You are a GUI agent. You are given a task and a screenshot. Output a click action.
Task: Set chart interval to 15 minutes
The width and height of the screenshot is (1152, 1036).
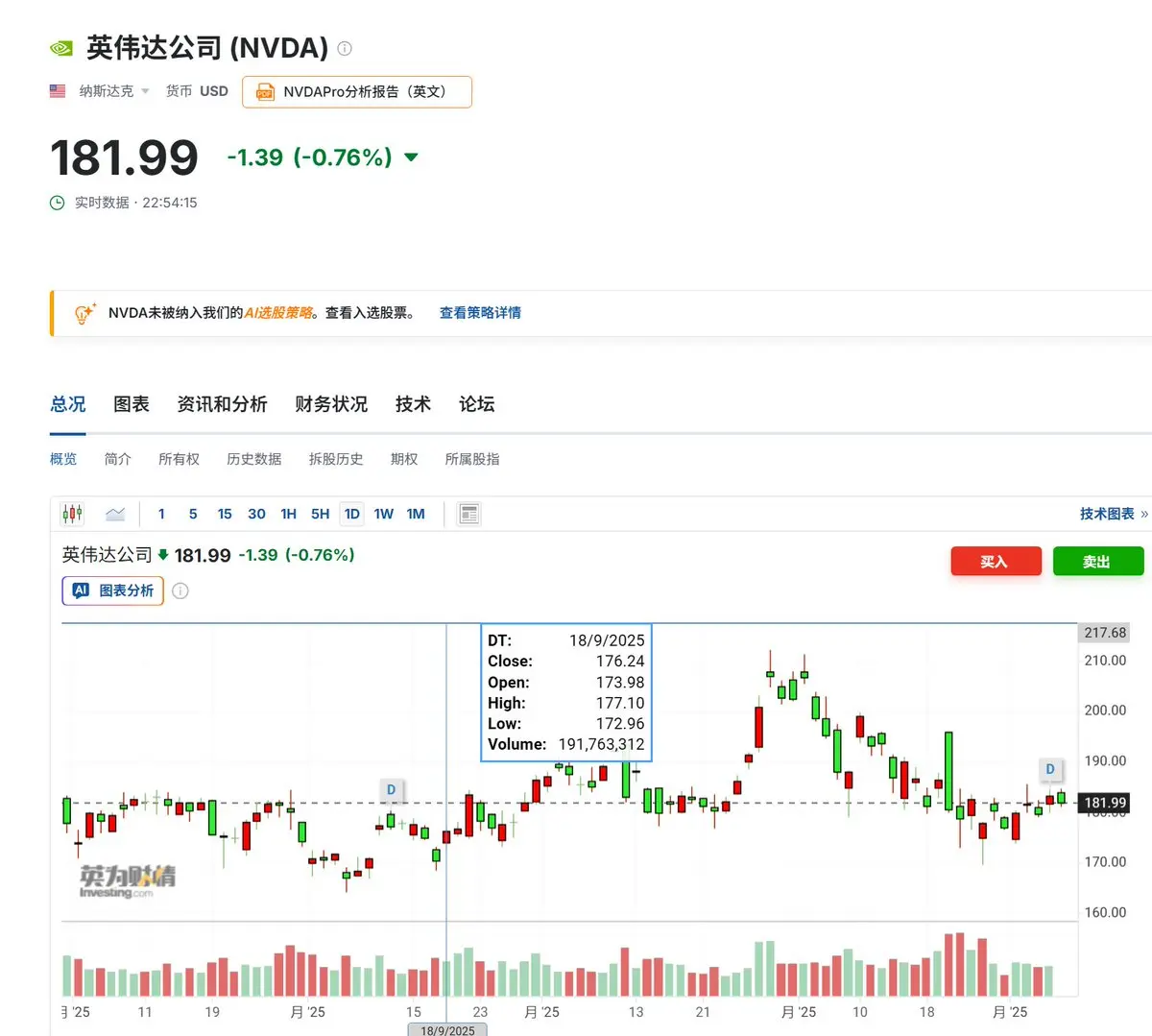[225, 514]
